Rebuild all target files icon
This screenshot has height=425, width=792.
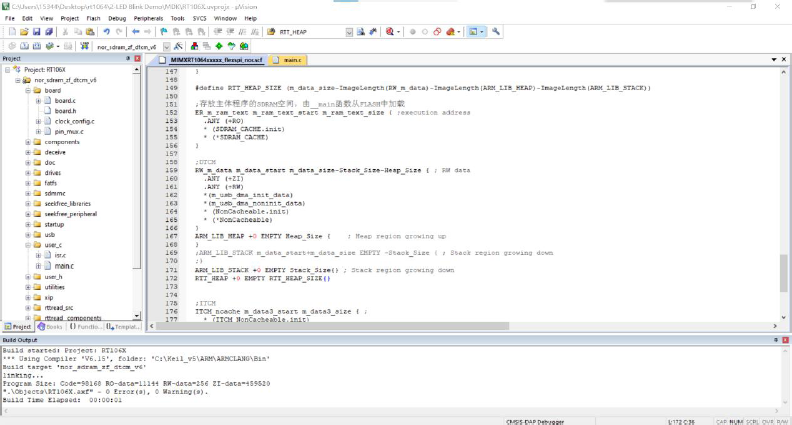pos(37,46)
